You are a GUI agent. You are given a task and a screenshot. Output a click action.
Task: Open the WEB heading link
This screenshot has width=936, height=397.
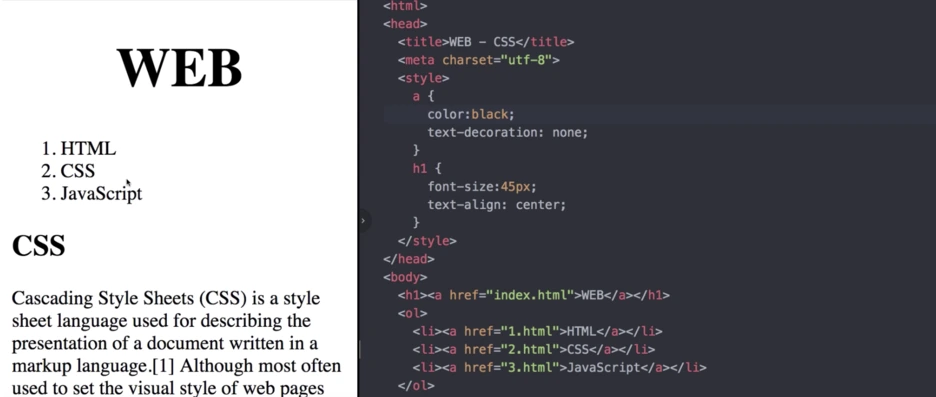click(179, 67)
